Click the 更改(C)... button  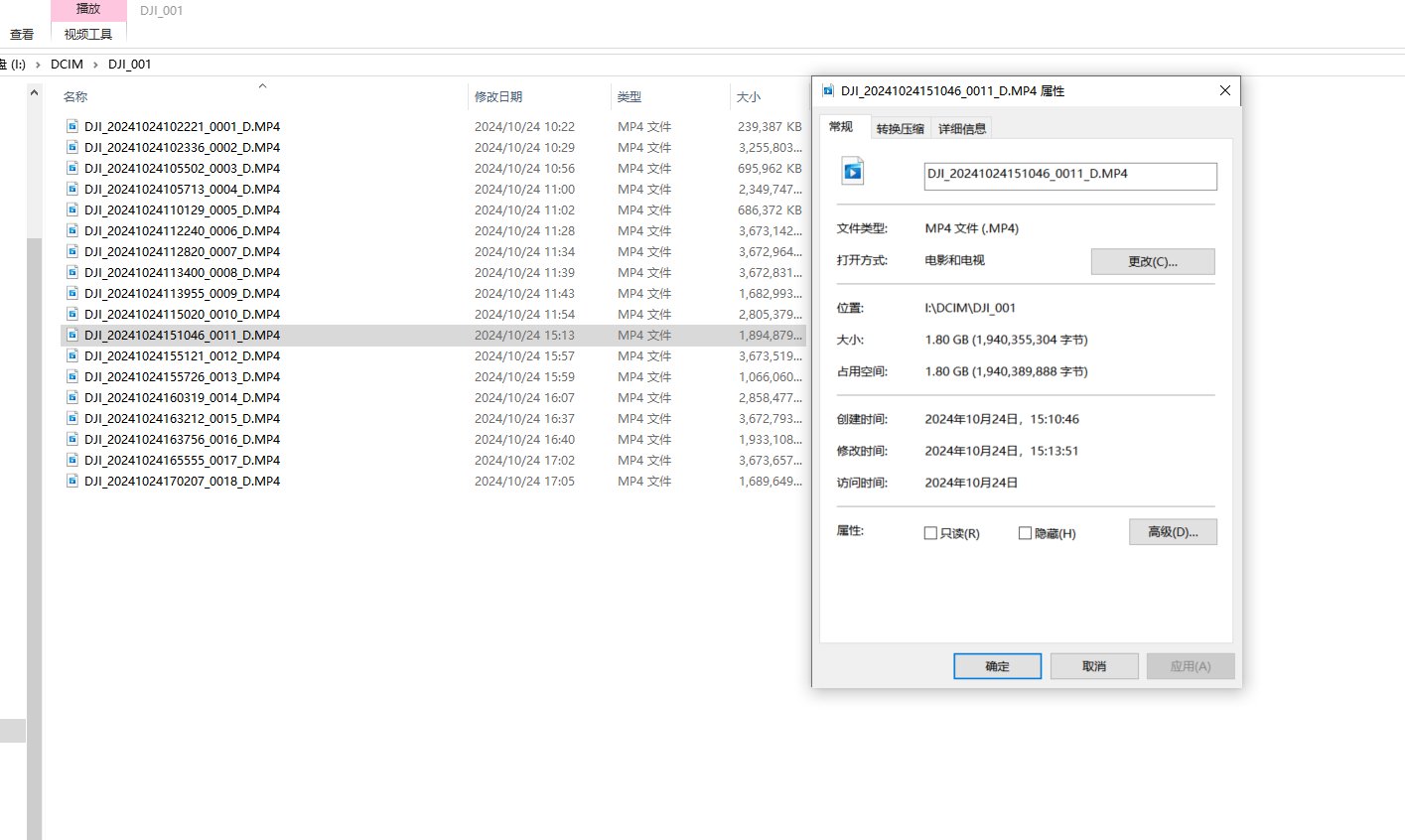click(x=1153, y=261)
